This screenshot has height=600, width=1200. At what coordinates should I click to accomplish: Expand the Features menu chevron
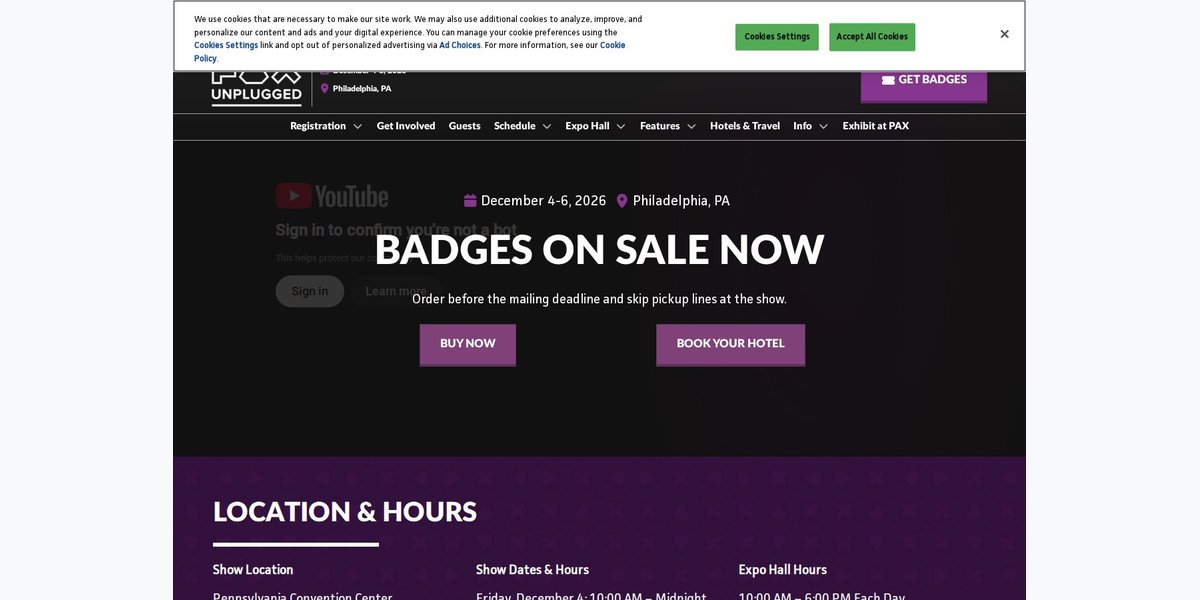coord(691,126)
